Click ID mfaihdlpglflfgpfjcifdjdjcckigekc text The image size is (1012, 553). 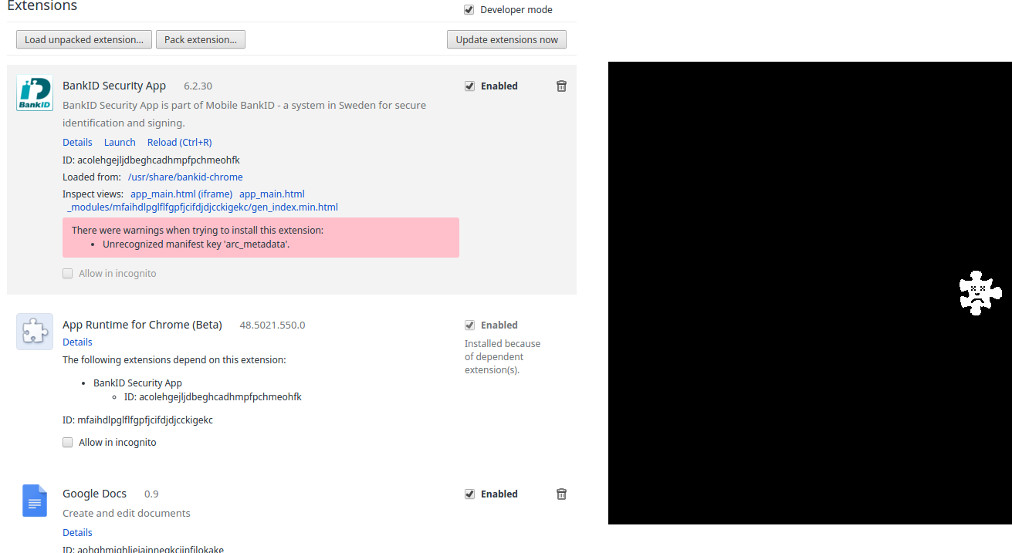pos(137,420)
